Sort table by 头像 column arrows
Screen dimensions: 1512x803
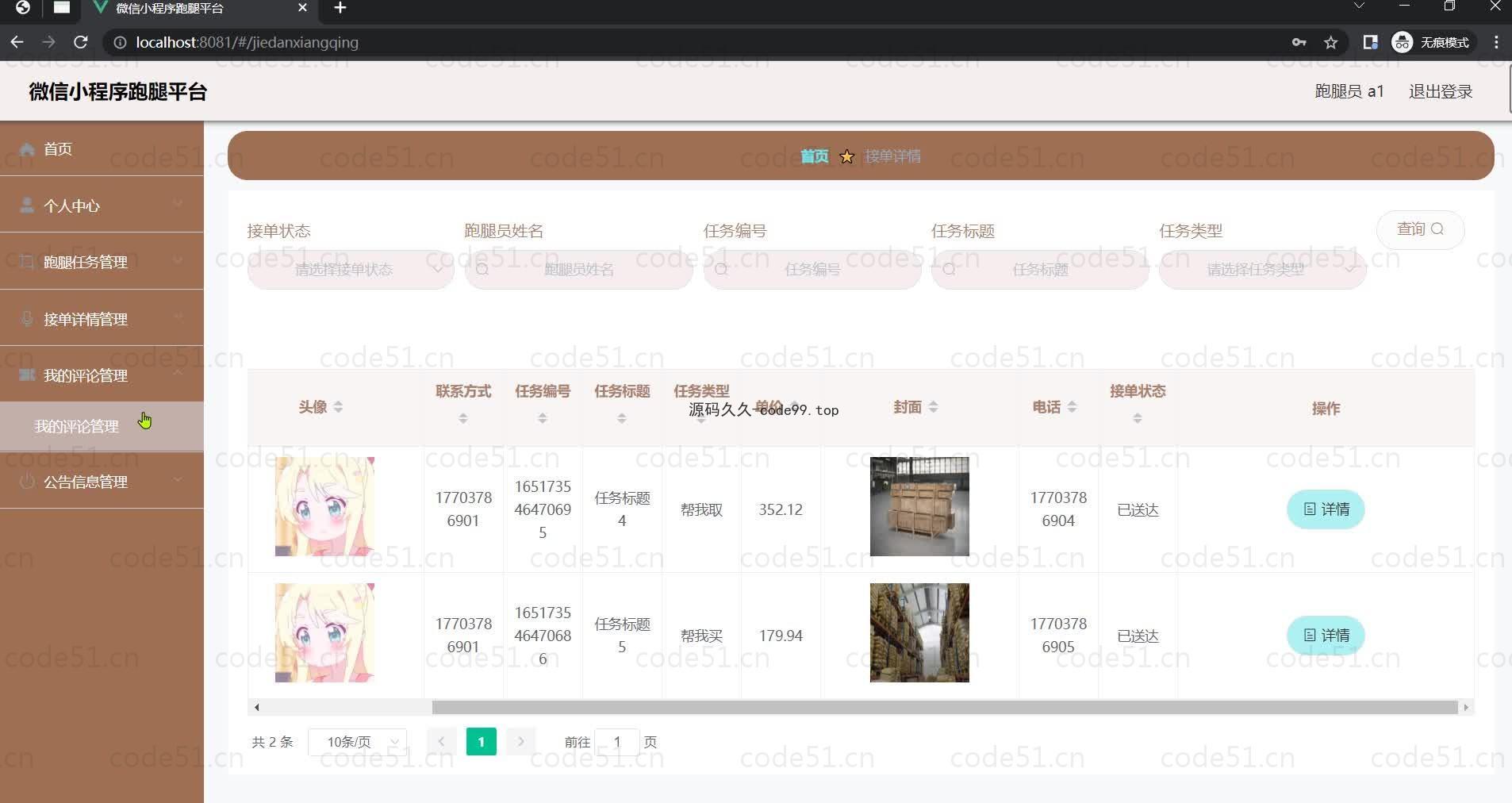click(338, 407)
